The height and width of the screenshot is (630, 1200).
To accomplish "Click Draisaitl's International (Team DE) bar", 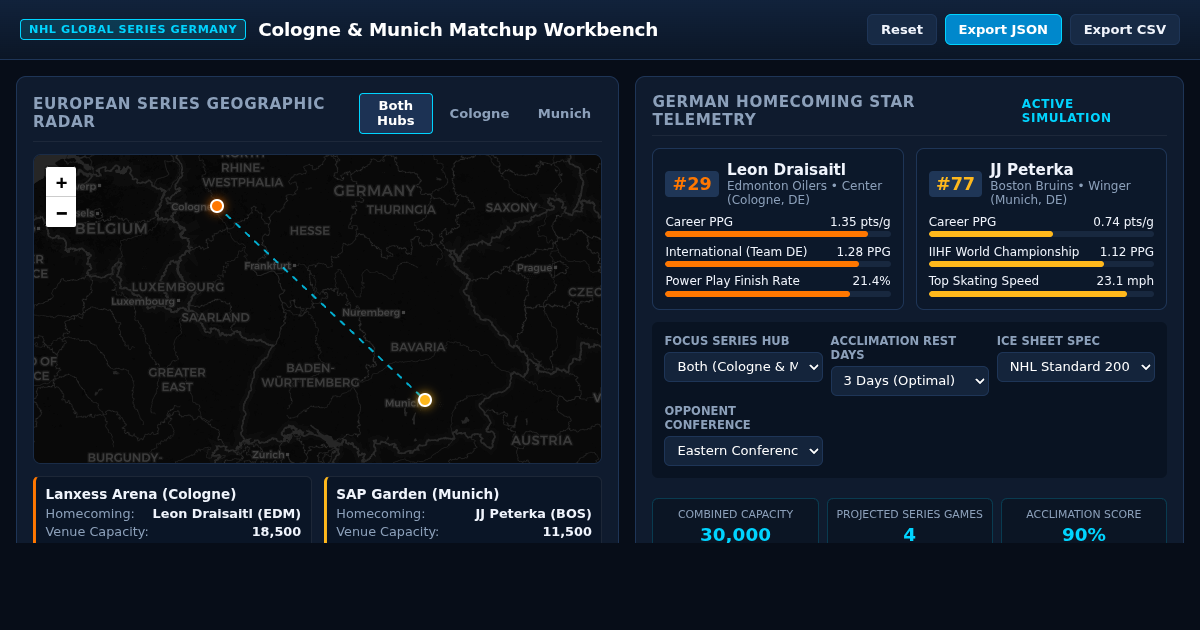I will [x=778, y=264].
